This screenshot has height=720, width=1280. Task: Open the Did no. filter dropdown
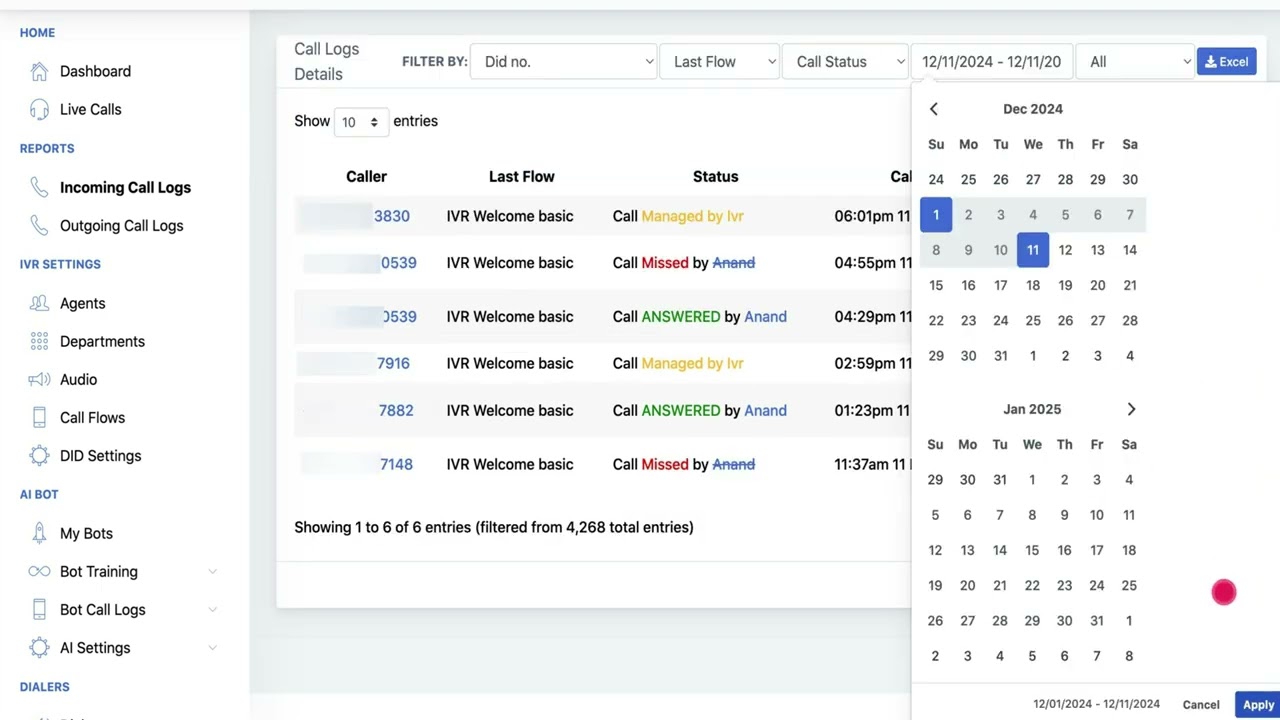pyautogui.click(x=563, y=61)
